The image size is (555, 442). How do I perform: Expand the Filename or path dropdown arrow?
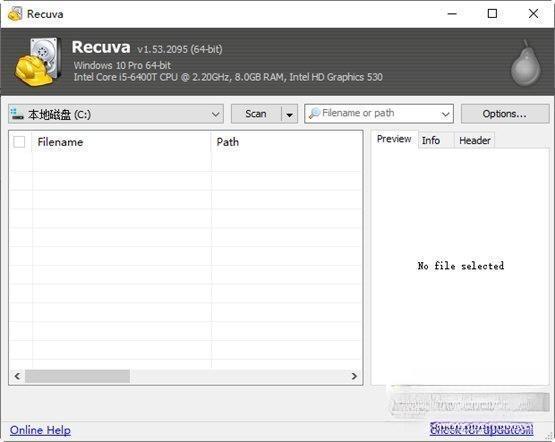coord(445,114)
